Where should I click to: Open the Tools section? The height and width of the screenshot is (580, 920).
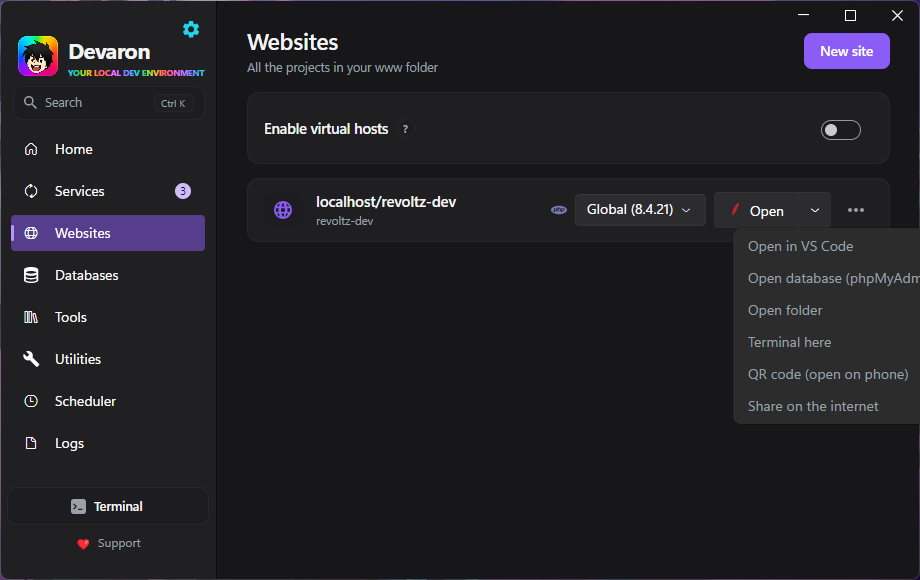pos(108,317)
